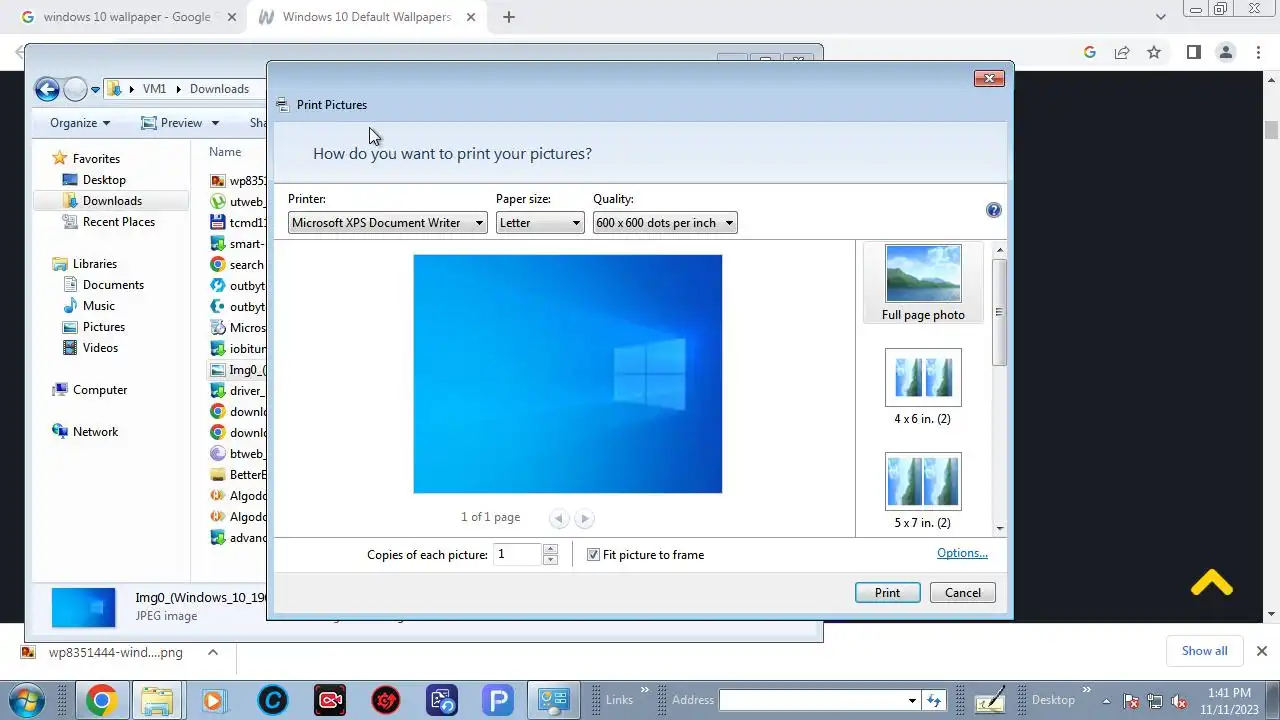Select search Chrome file in Explorer list
The image size is (1280, 720).
[237, 265]
